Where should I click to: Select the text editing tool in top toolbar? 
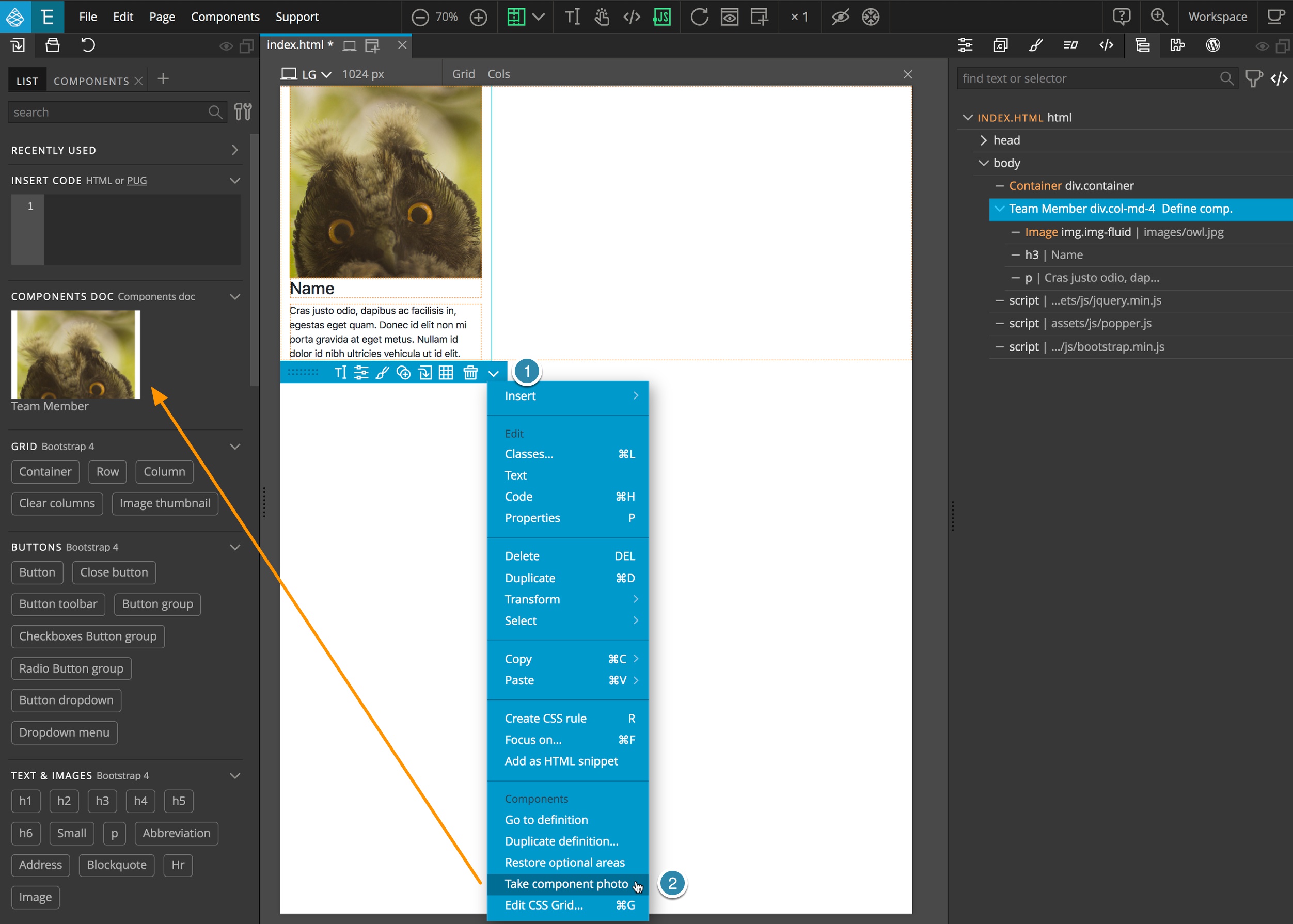coord(573,17)
